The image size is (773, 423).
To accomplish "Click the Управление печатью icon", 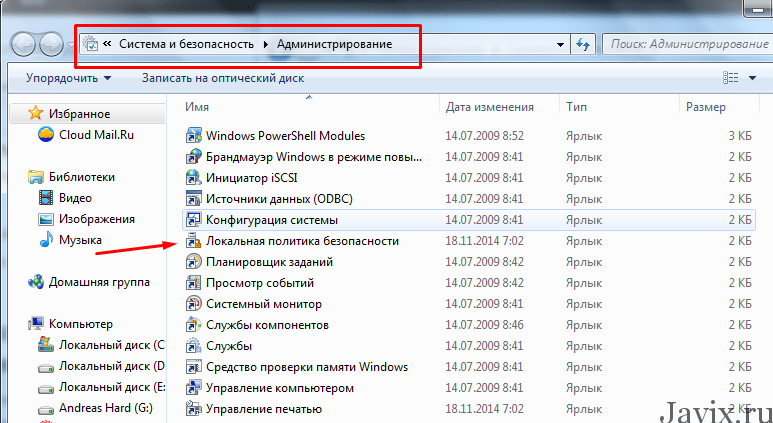I will pos(193,409).
